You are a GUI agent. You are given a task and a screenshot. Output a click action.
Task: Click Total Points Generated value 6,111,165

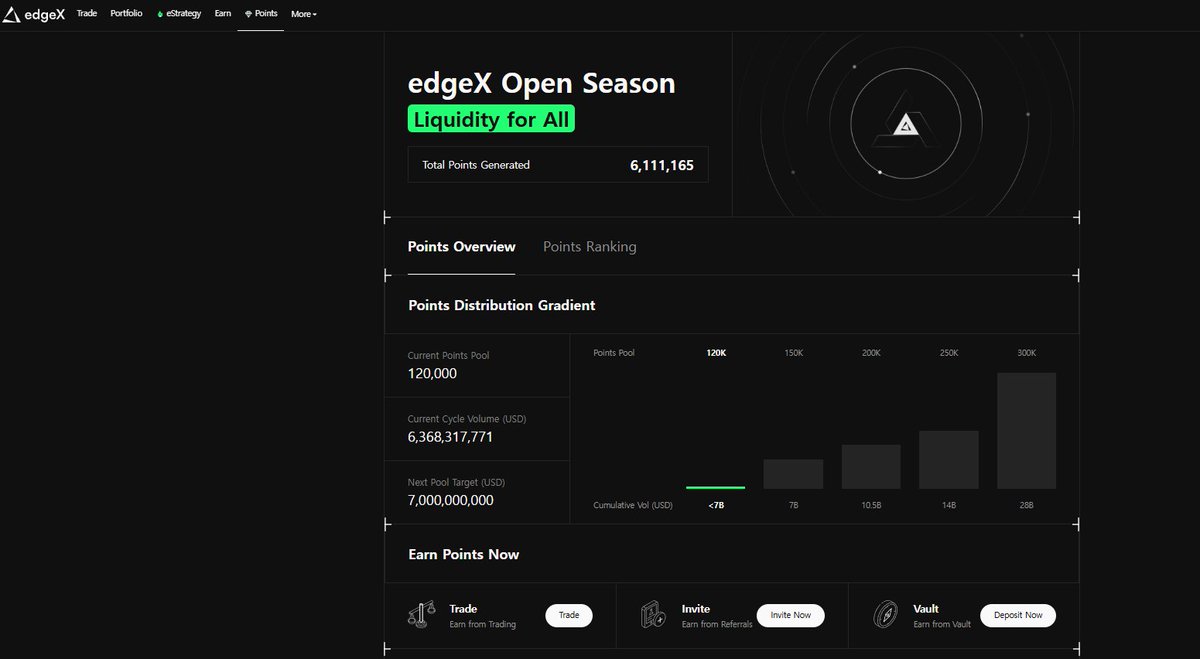click(x=662, y=165)
